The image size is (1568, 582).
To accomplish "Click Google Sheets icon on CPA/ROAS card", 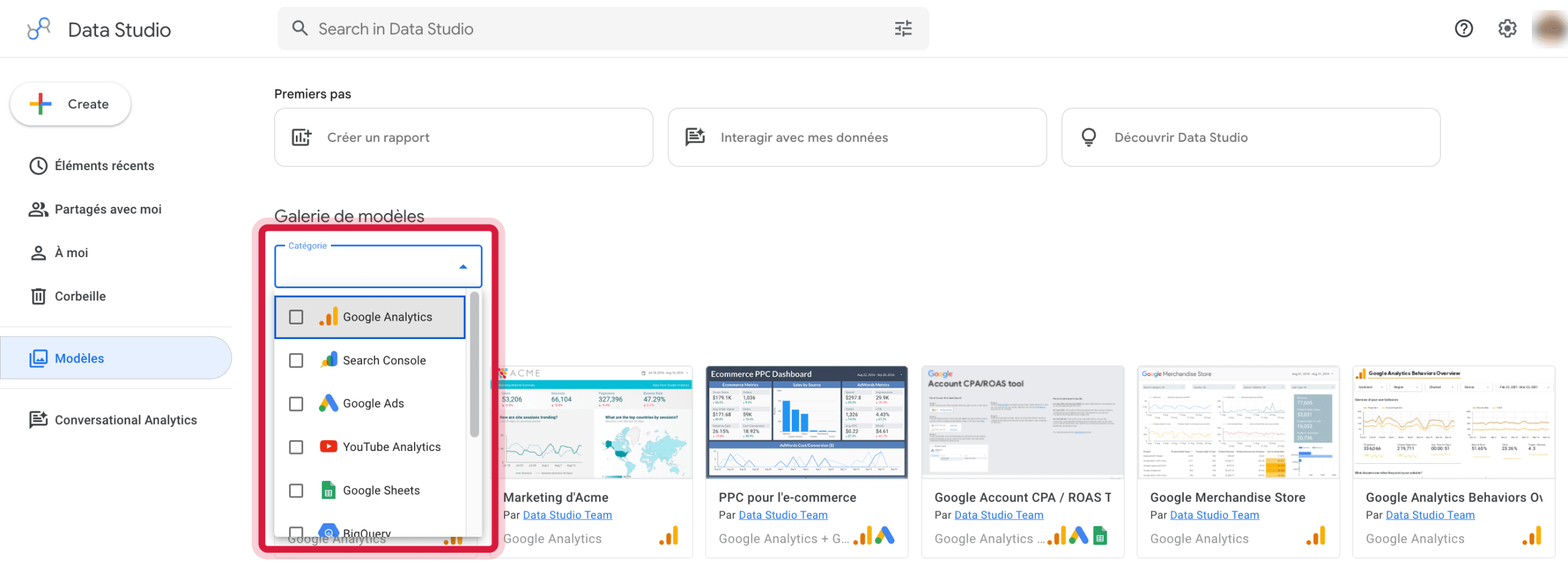I will [1100, 536].
